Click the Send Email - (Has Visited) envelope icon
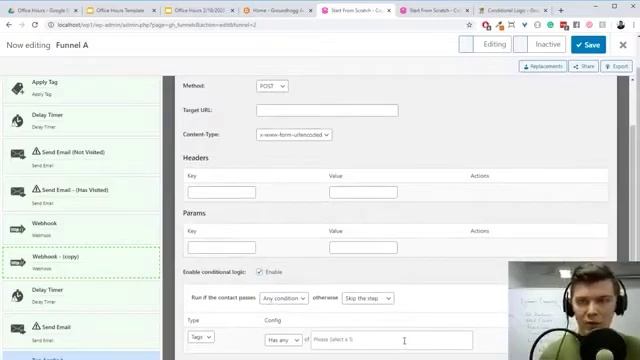 [x=18, y=192]
